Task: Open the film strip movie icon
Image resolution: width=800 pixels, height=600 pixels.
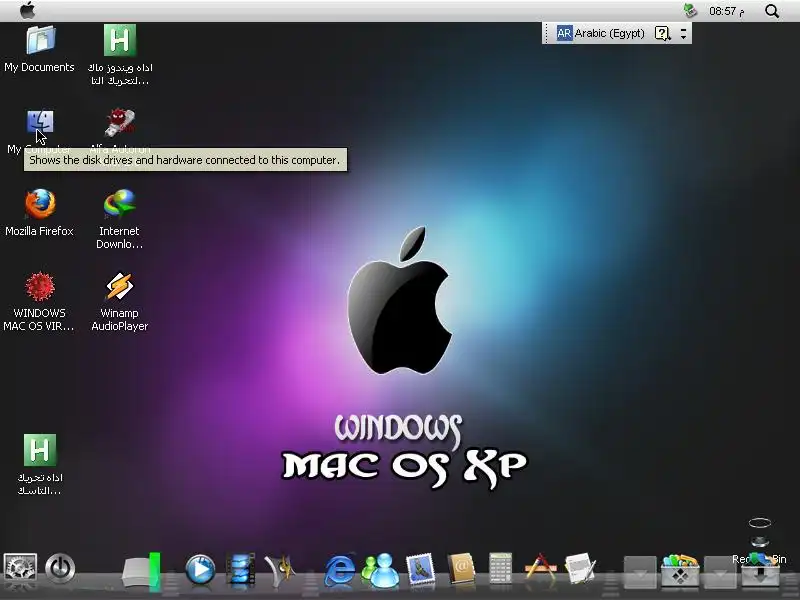Action: [241, 569]
